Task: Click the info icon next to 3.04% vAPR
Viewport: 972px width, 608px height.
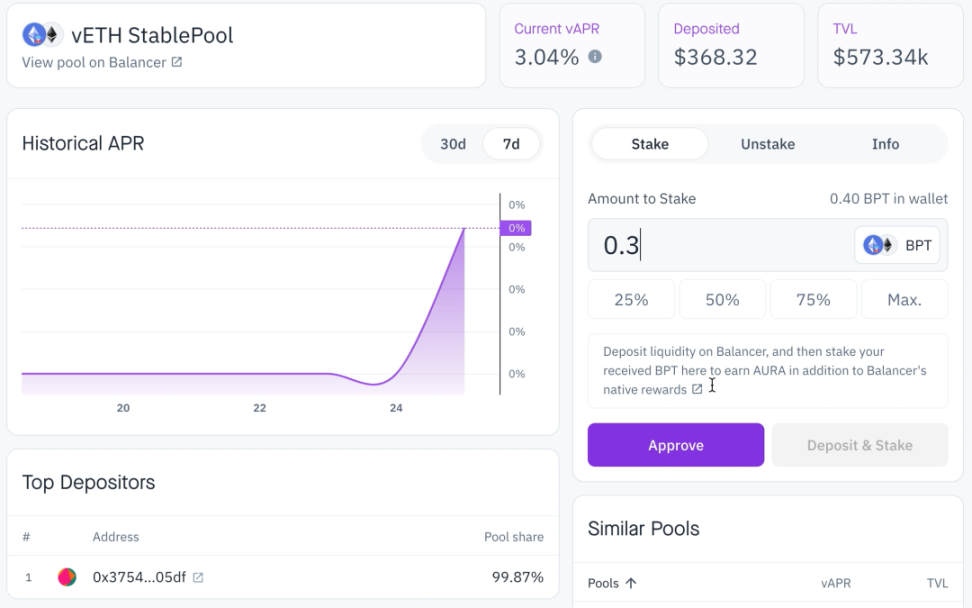Action: pos(595,57)
